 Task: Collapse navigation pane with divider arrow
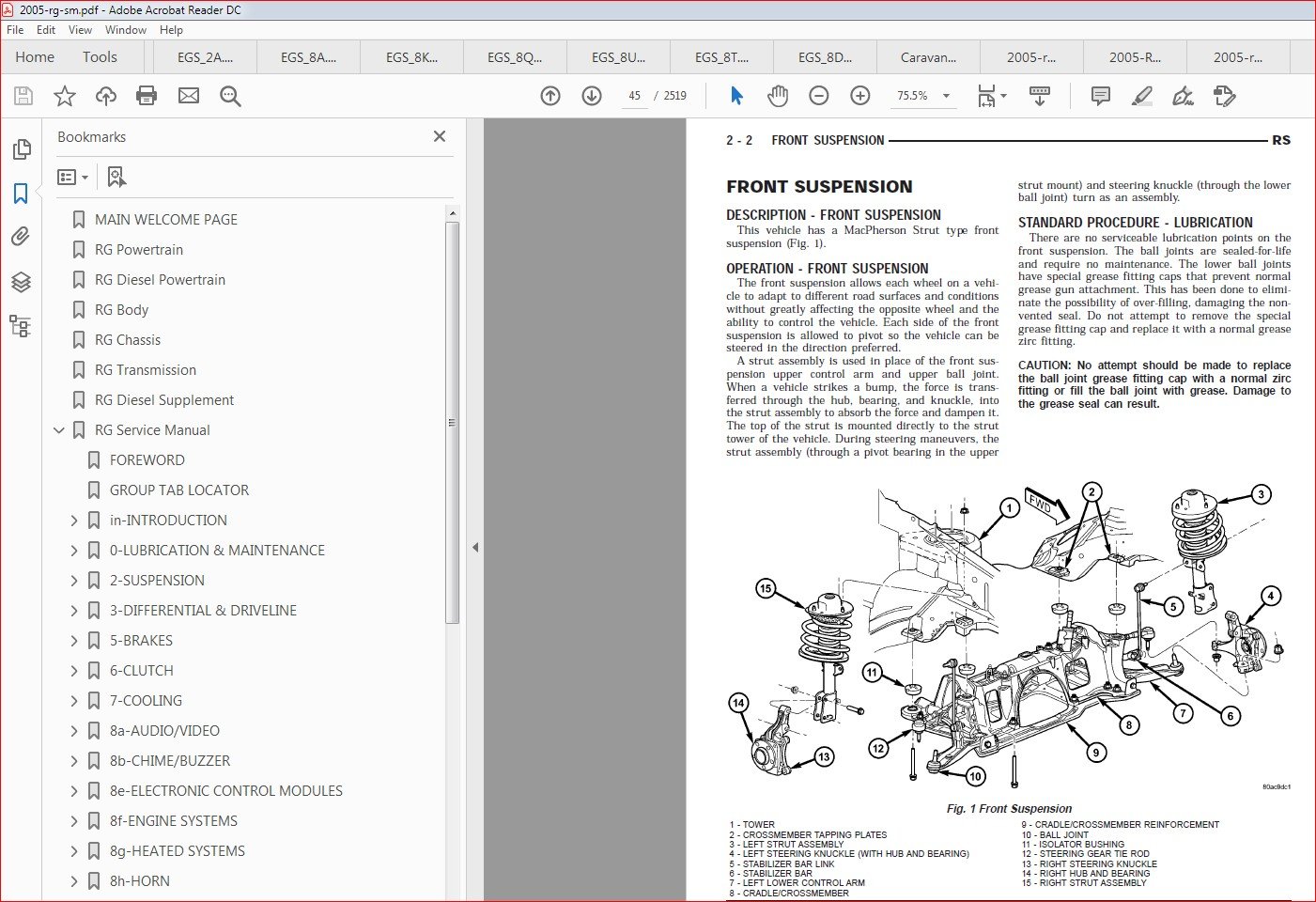click(x=475, y=547)
